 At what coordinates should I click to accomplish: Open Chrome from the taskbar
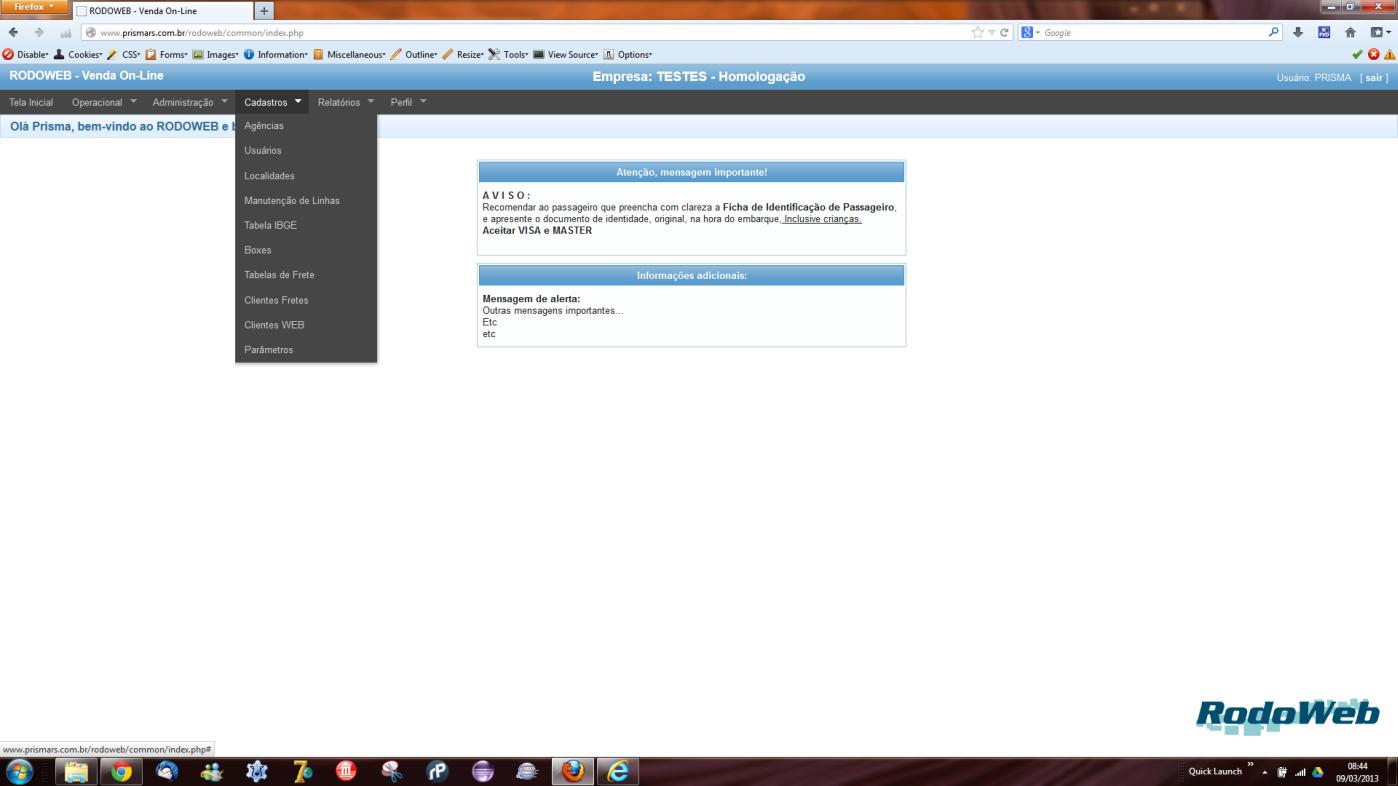[x=121, y=771]
